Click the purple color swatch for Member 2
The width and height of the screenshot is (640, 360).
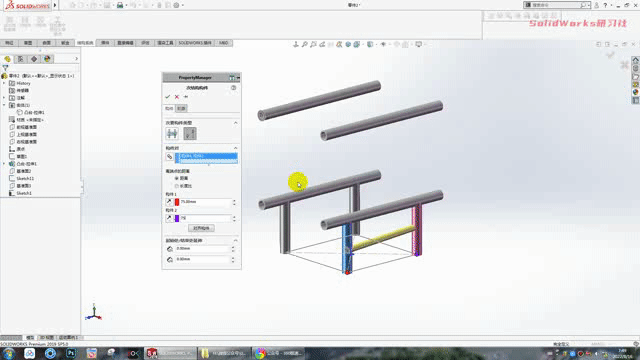(177, 218)
